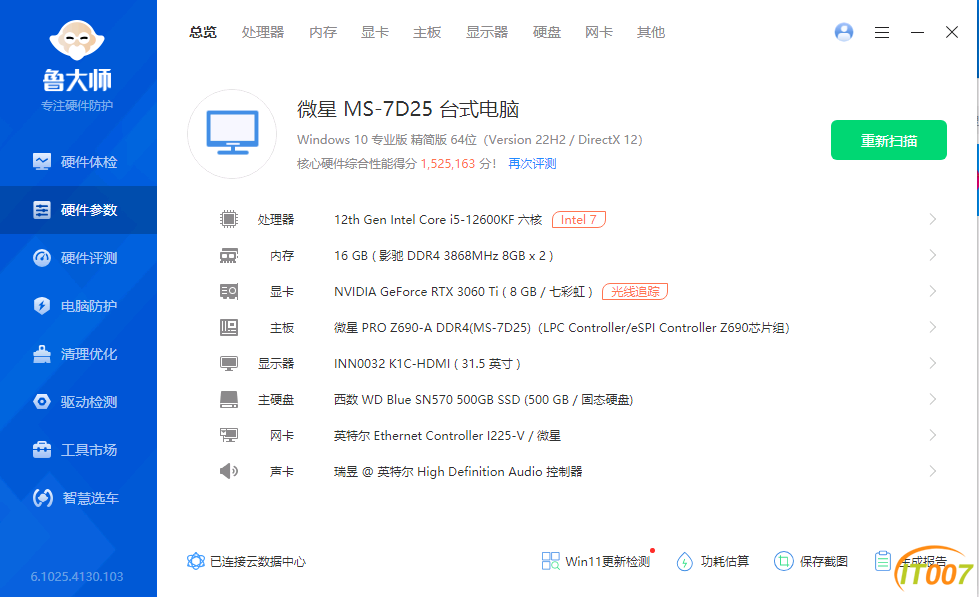Switch to the 其他 tab
Screen dimensions: 979x597
(x=651, y=32)
